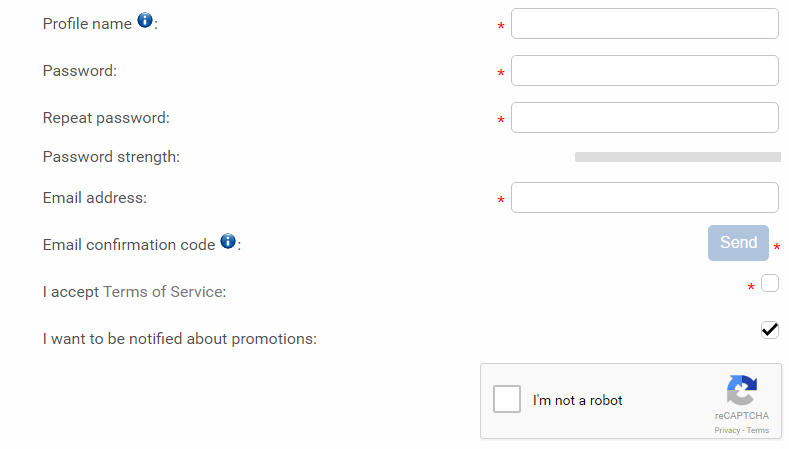Open the reCAPTCHA Terms link
Viewport: 789px width, 449px height.
[x=758, y=430]
